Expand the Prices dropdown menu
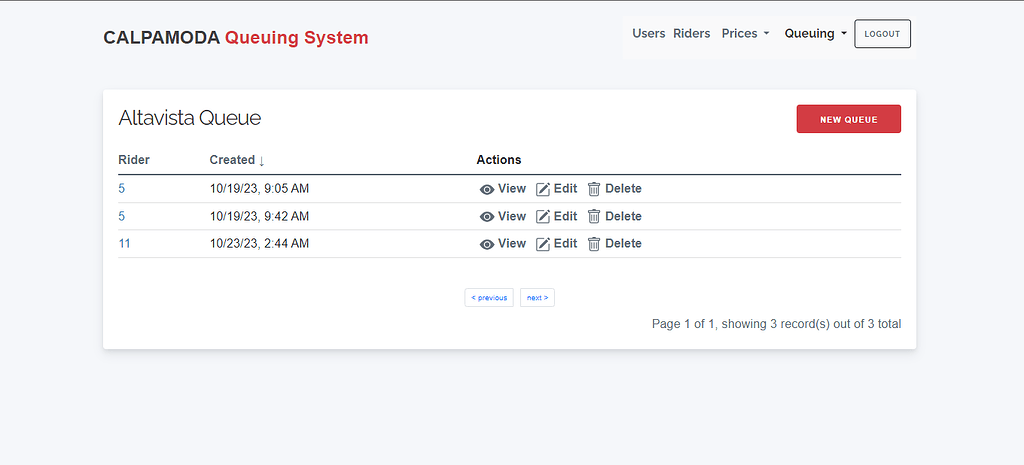This screenshot has height=465, width=1024. click(x=745, y=34)
